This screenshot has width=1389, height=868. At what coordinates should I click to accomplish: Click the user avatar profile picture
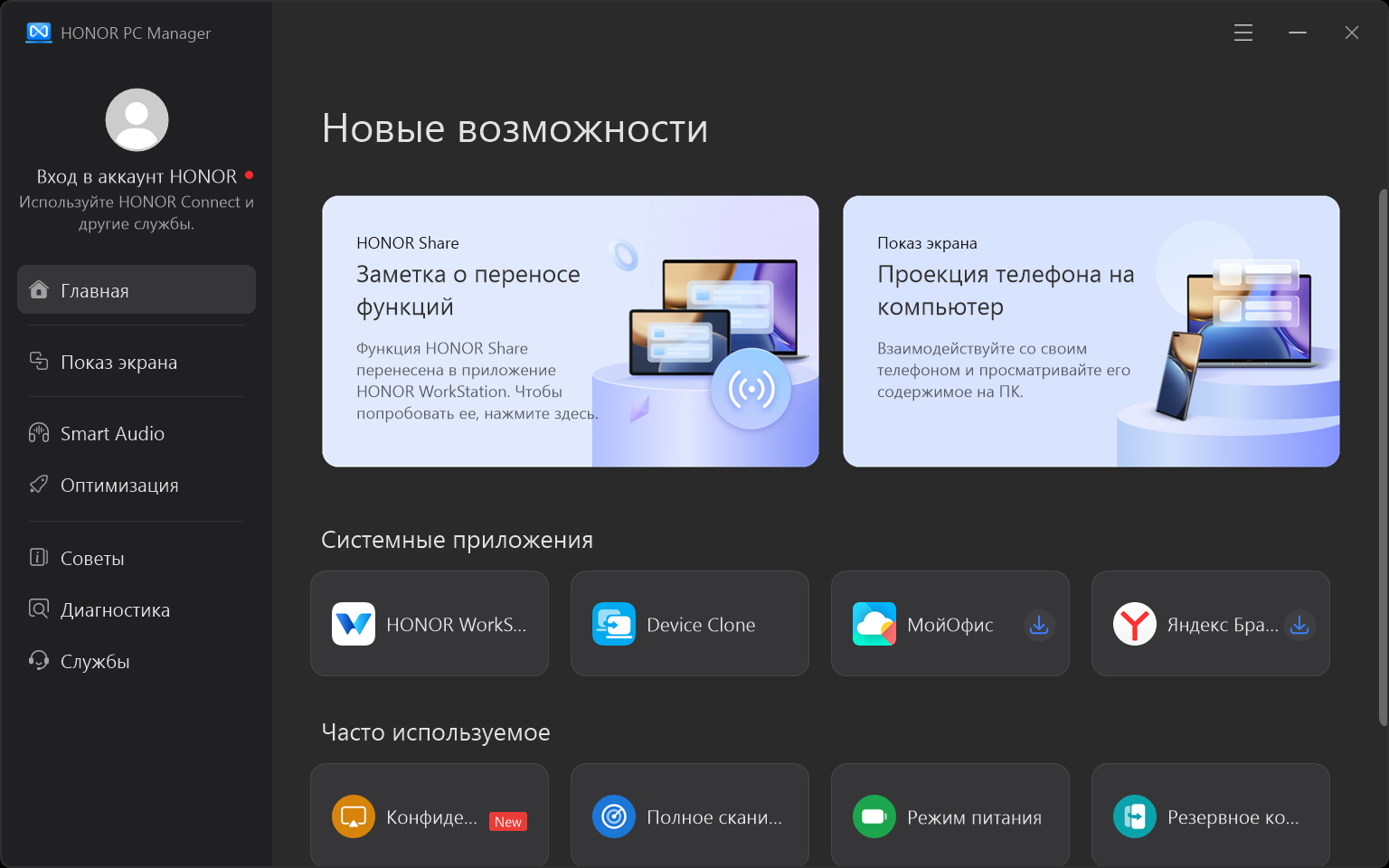coord(137,119)
